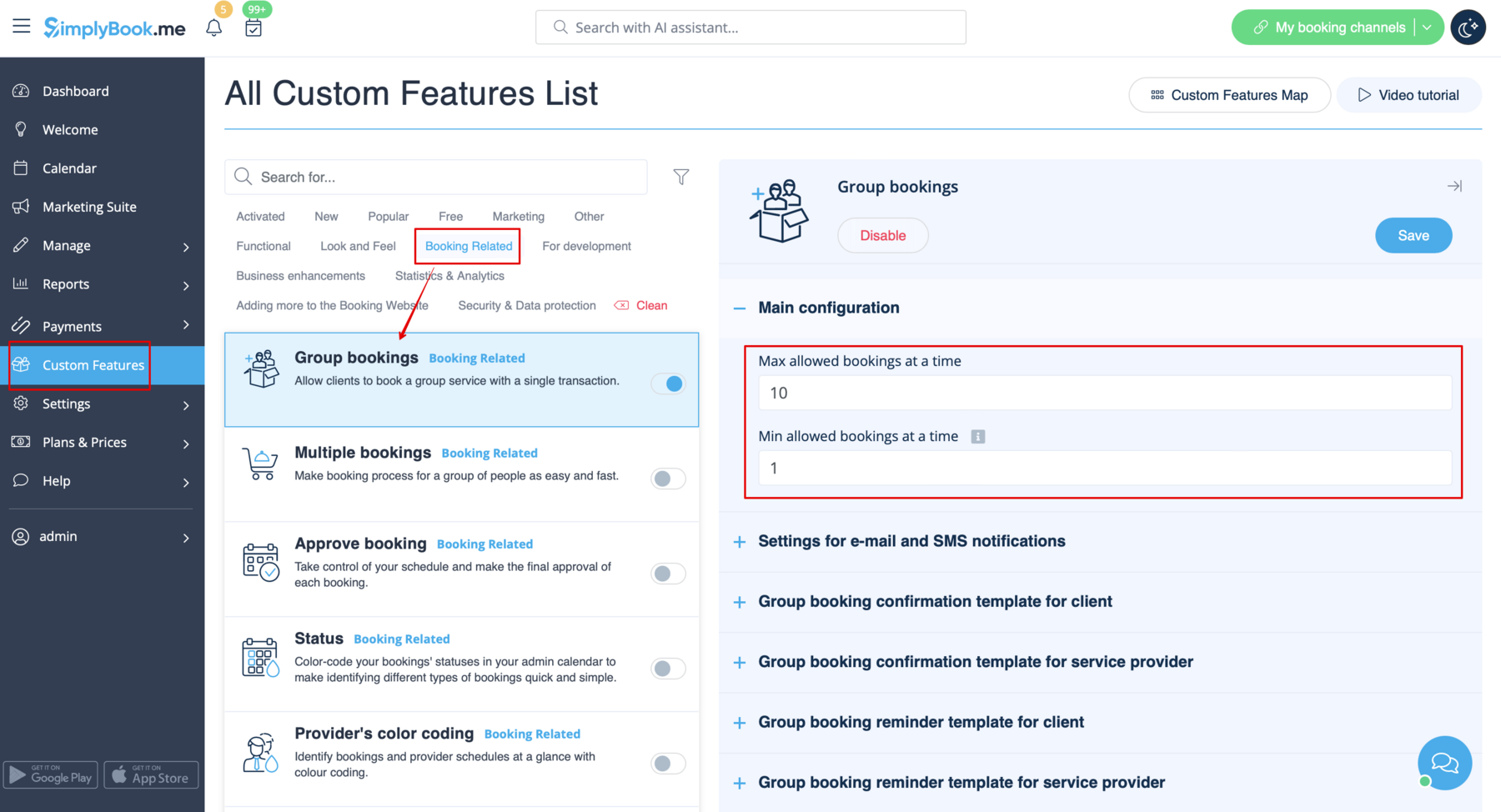The width and height of the screenshot is (1501, 812).
Task: Collapse the Group bookings detail panel arrow
Action: (x=1455, y=186)
